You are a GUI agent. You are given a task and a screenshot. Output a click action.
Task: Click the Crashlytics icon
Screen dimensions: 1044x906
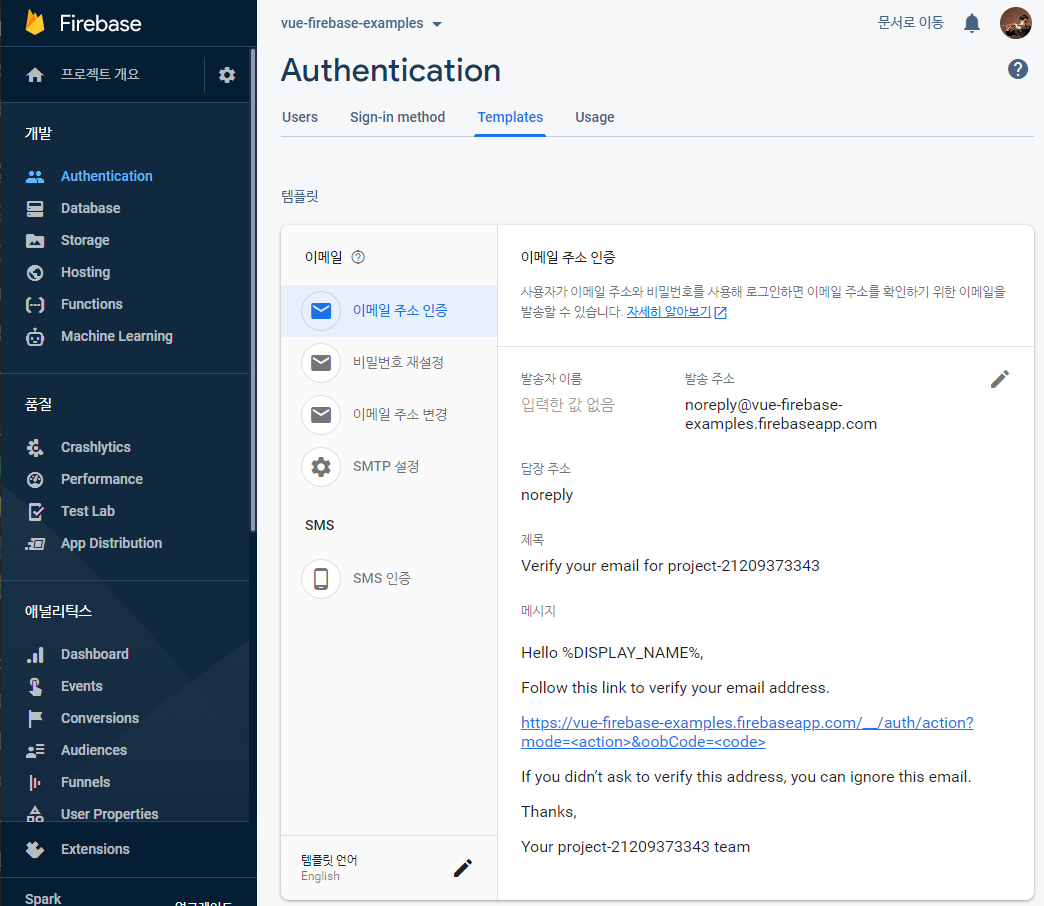tap(35, 447)
